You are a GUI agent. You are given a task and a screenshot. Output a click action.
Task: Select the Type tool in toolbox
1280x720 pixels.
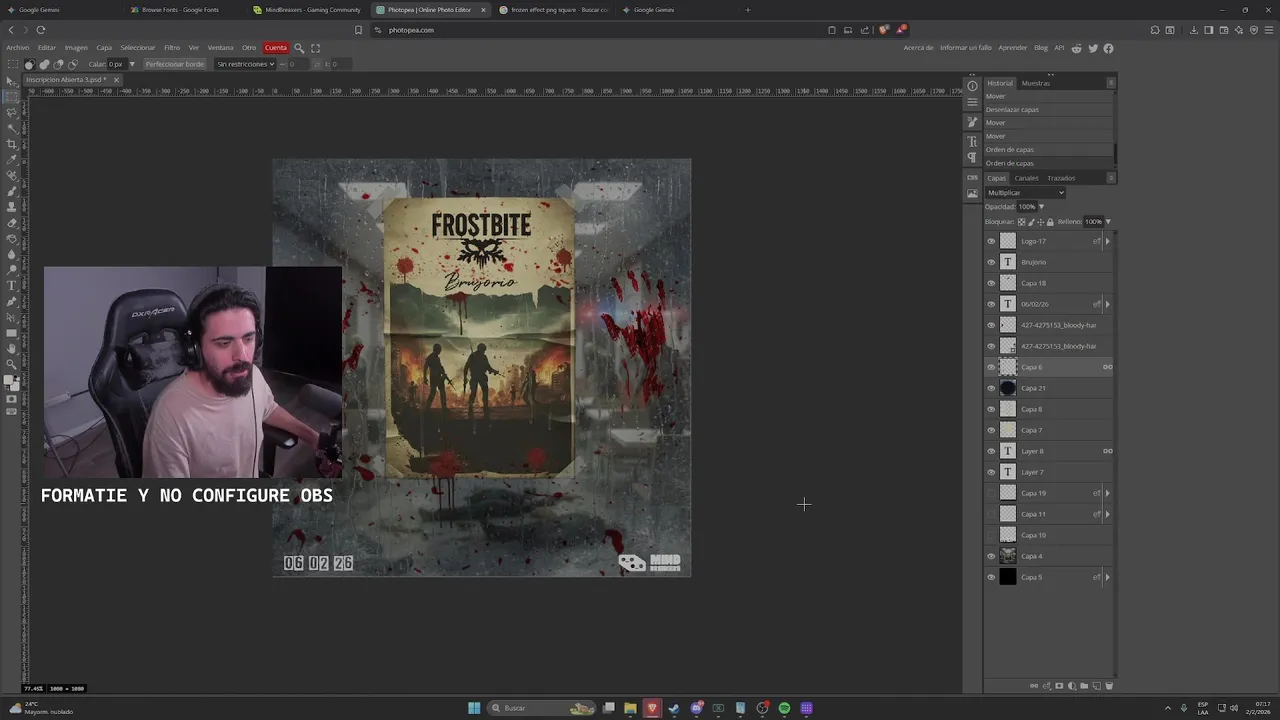(x=12, y=285)
